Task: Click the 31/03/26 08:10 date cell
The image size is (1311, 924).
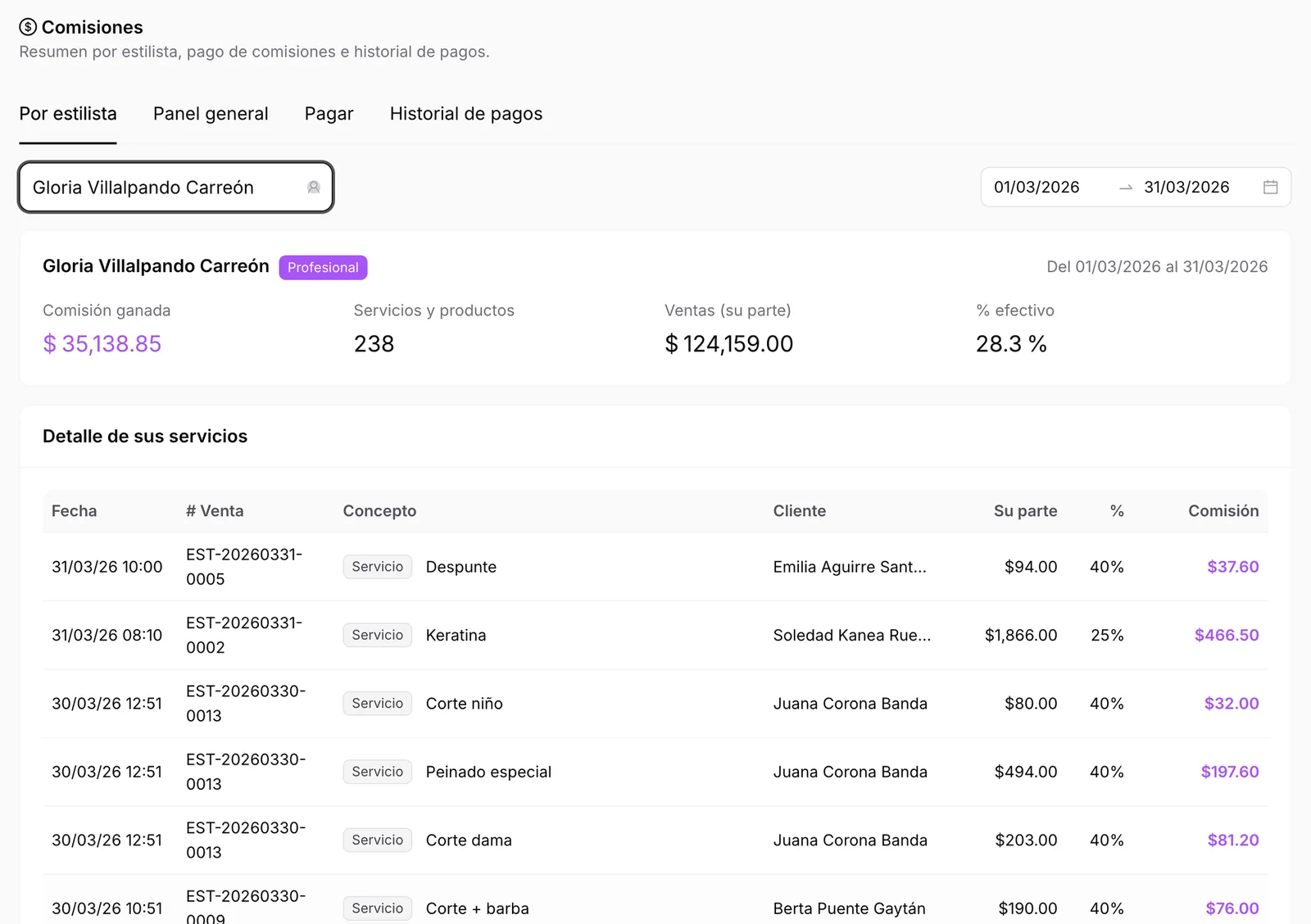Action: click(107, 635)
